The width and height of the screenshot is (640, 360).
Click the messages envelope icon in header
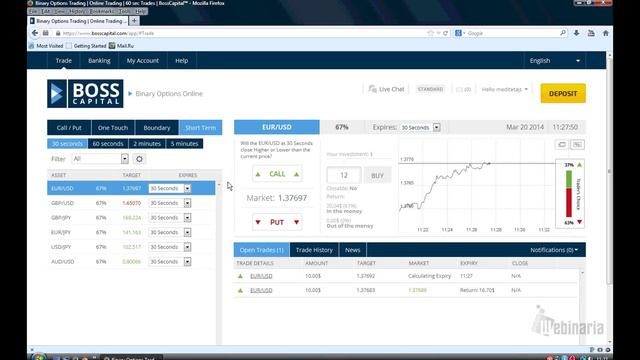pyautogui.click(x=459, y=89)
